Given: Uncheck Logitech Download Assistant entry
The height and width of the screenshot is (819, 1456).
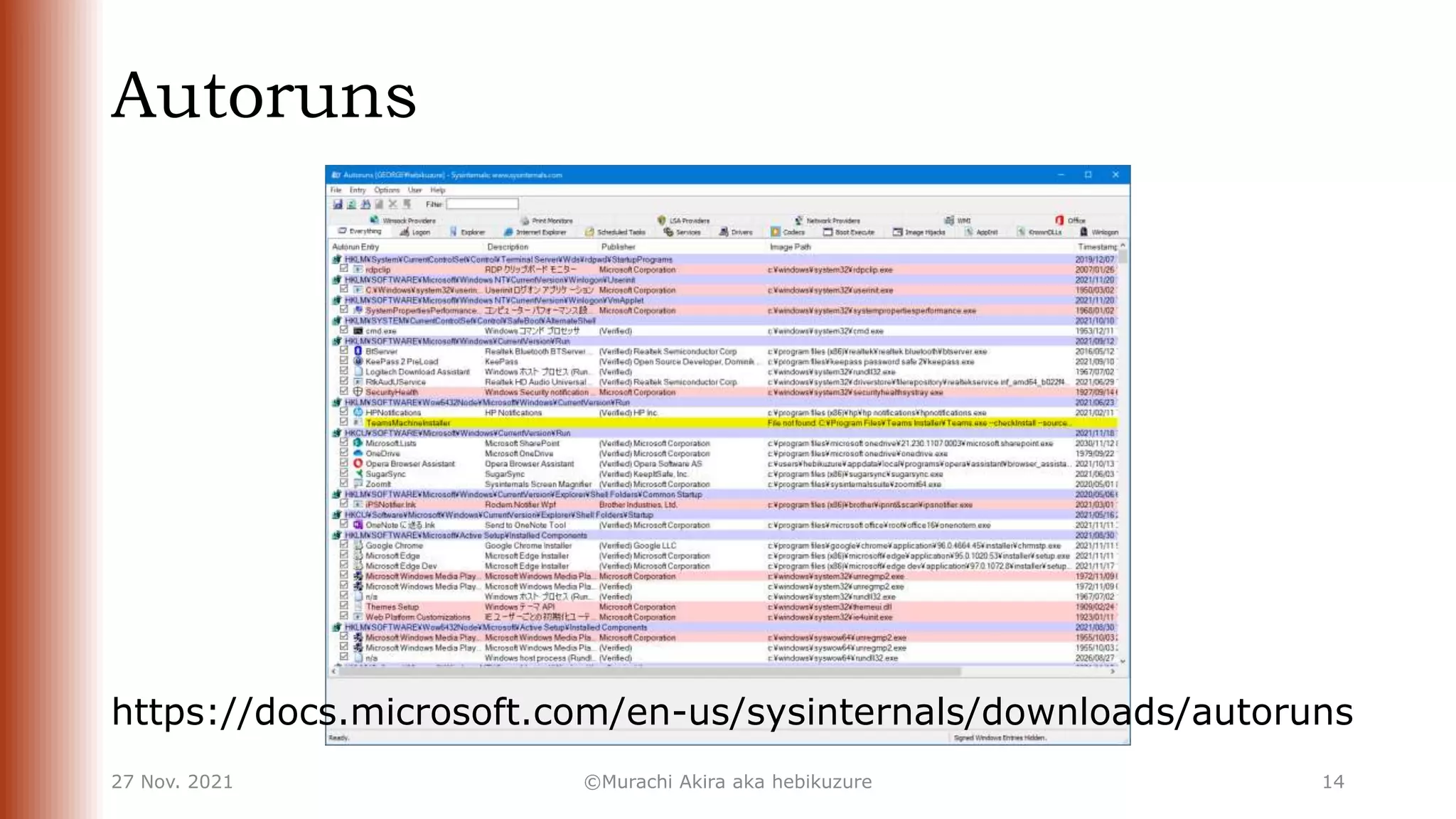Looking at the screenshot, I should tap(344, 371).
